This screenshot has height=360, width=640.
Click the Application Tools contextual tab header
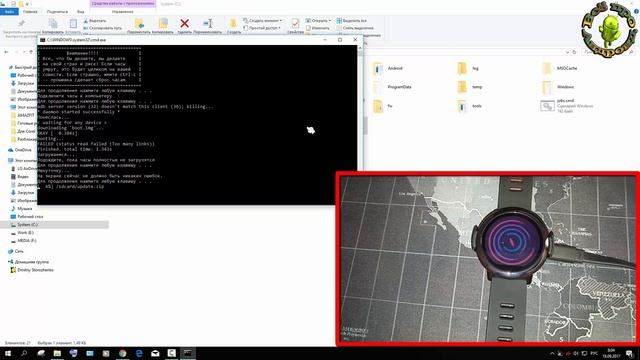pos(123,3)
